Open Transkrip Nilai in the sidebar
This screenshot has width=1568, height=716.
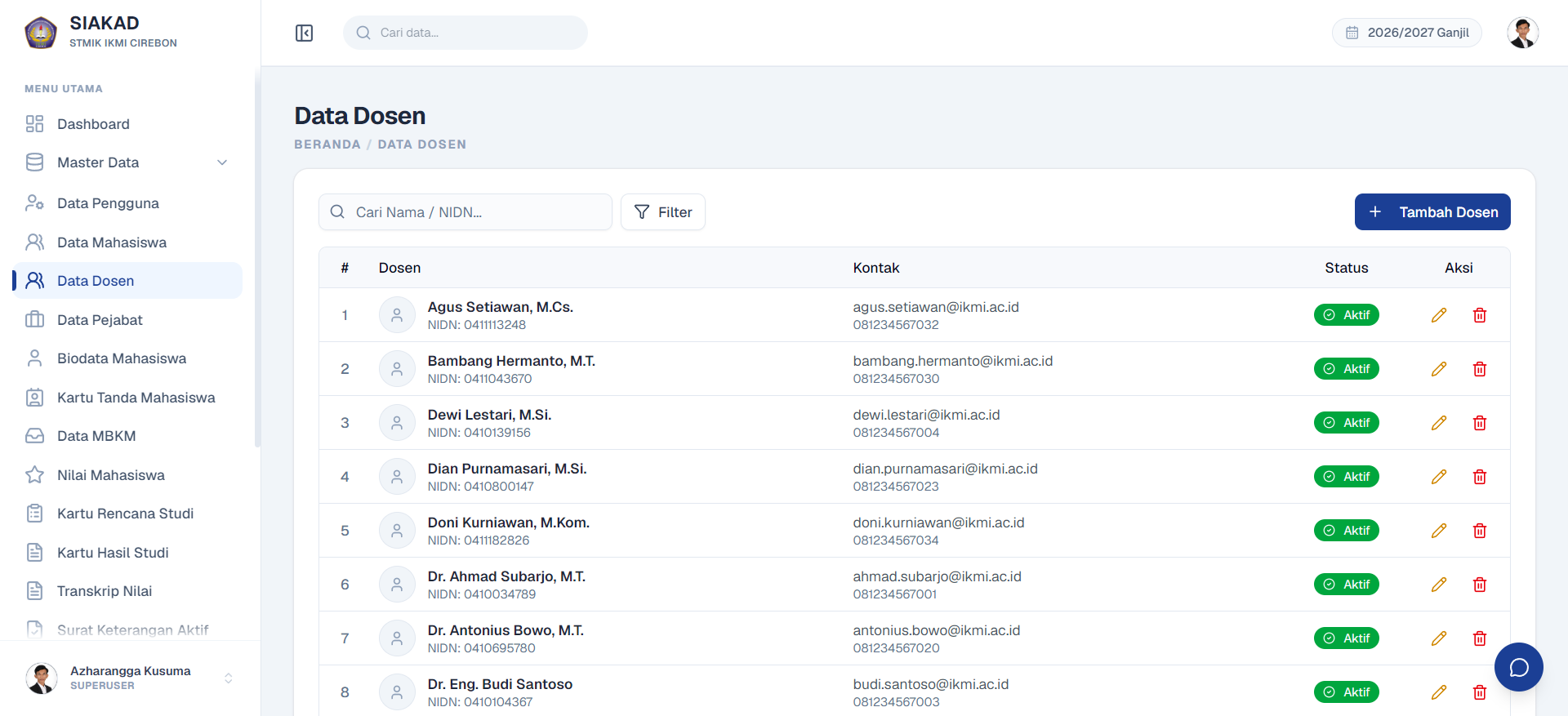tap(127, 591)
